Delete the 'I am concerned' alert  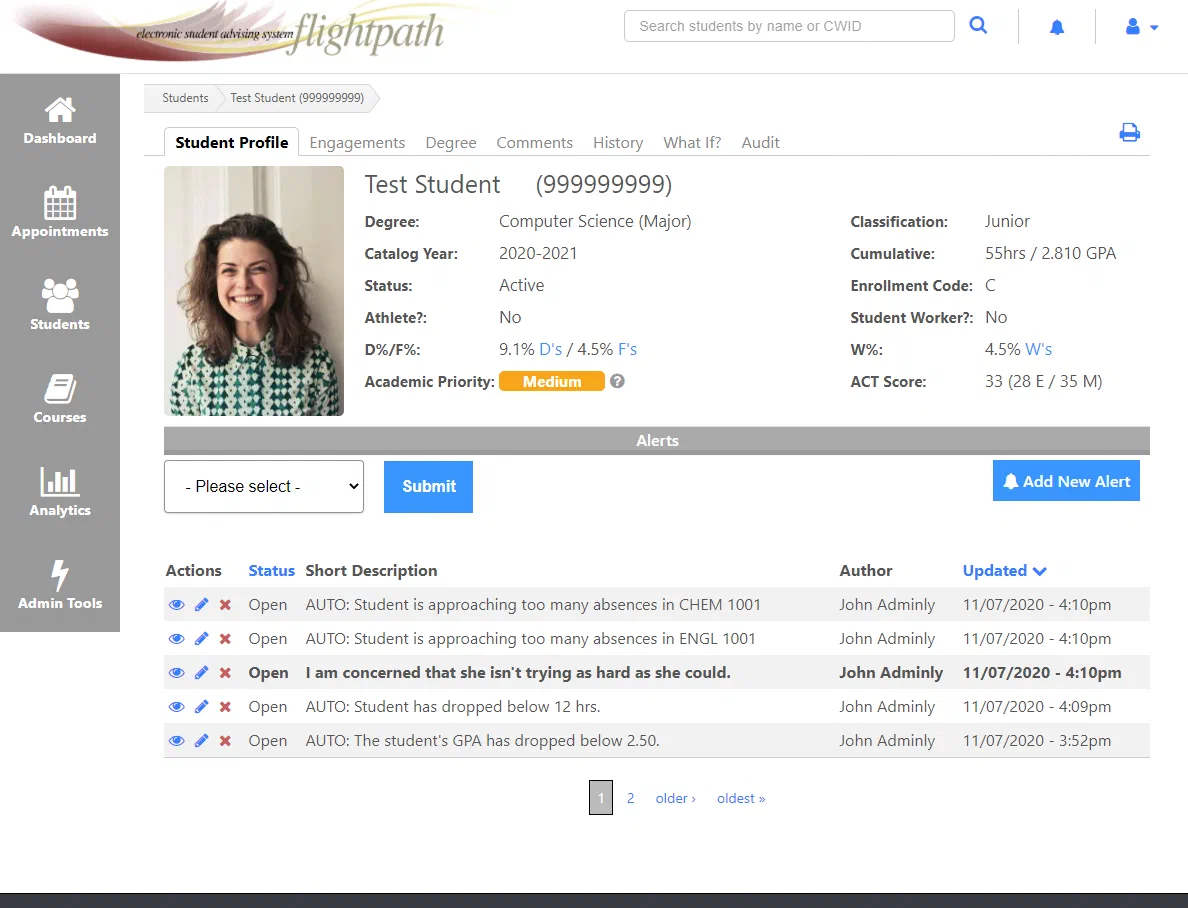pos(225,672)
